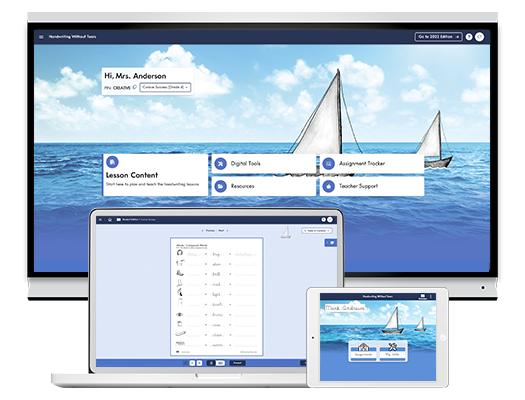Click the second white button in laptop bottom bar
Image resolution: width=525 pixels, height=400 pixels.
coord(199,363)
